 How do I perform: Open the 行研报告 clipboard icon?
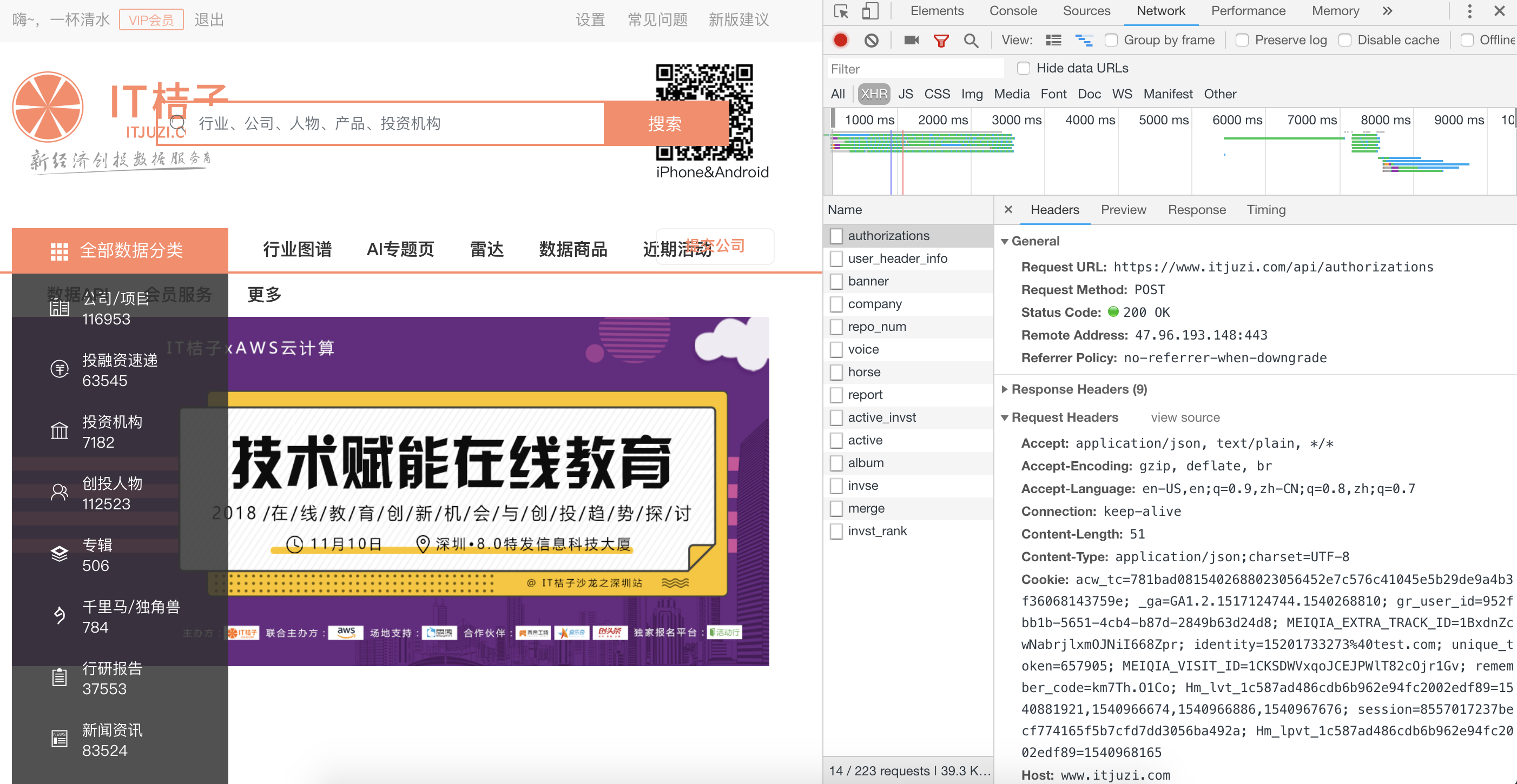[x=59, y=677]
